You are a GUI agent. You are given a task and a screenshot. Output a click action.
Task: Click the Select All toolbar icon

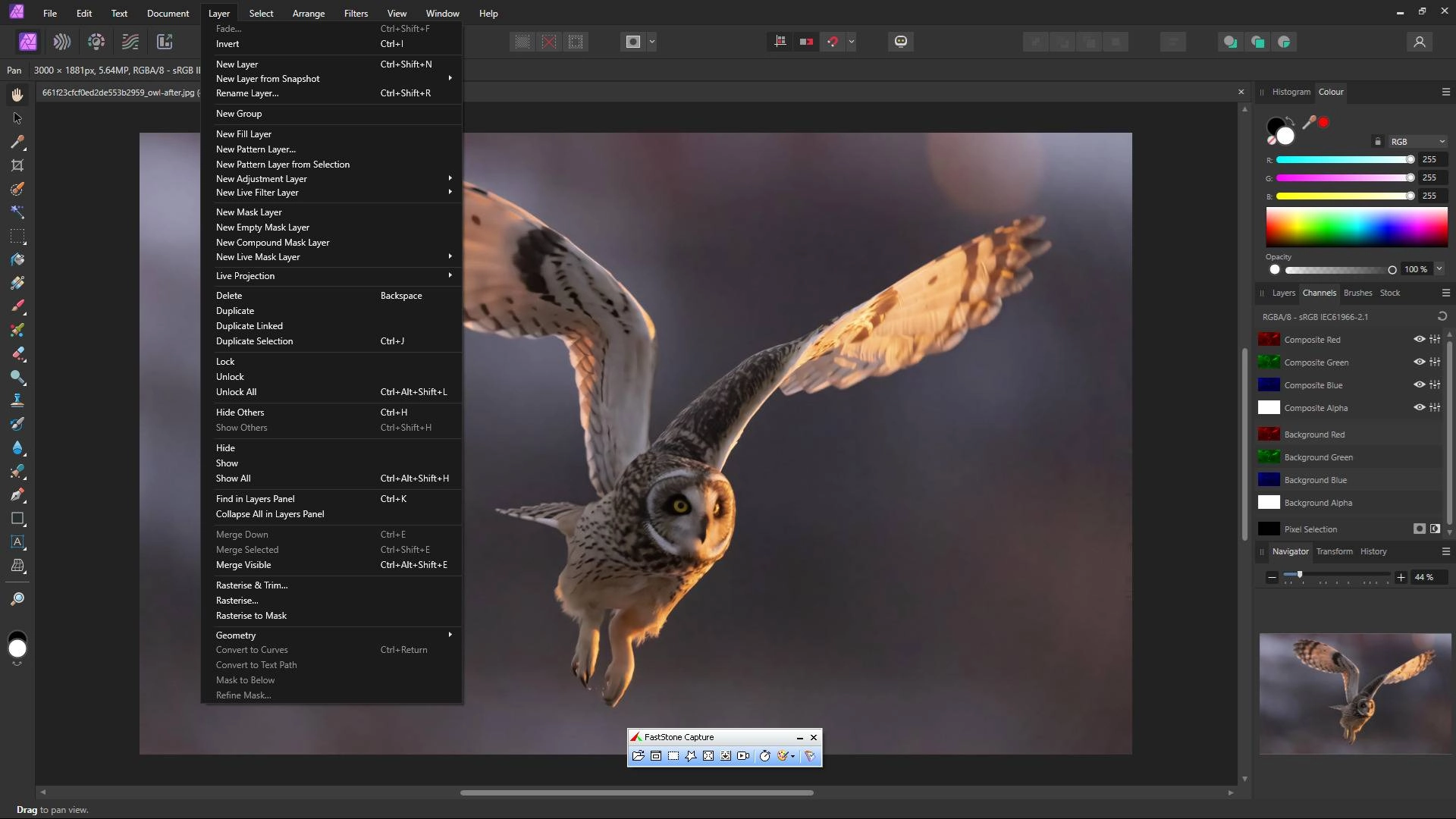coord(522,42)
